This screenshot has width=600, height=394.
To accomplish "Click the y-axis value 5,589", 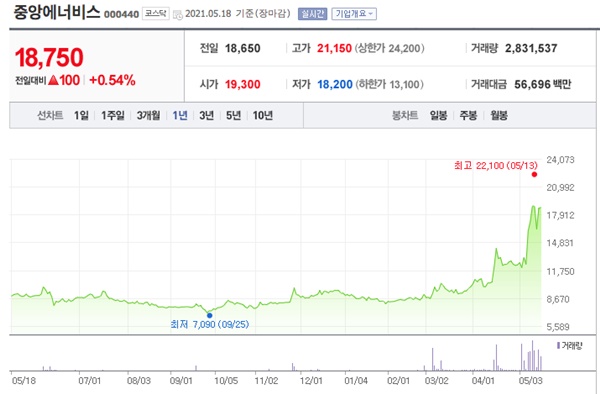I will [558, 327].
